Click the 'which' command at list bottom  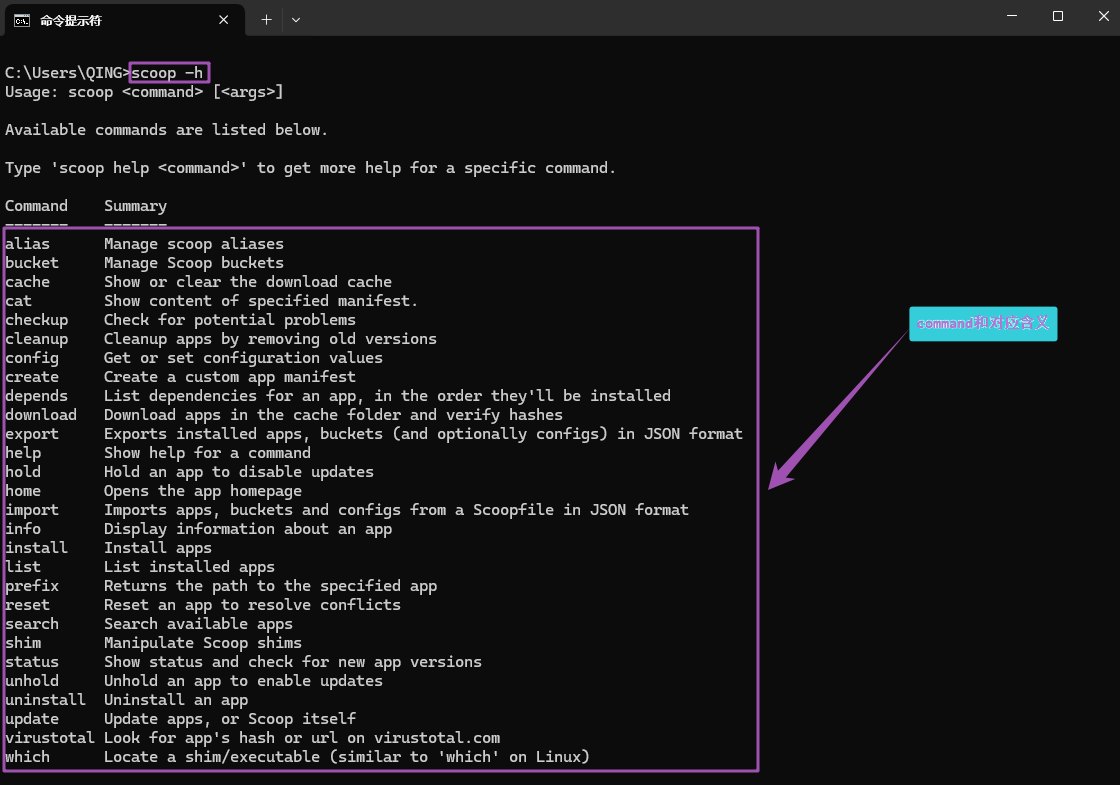click(27, 757)
